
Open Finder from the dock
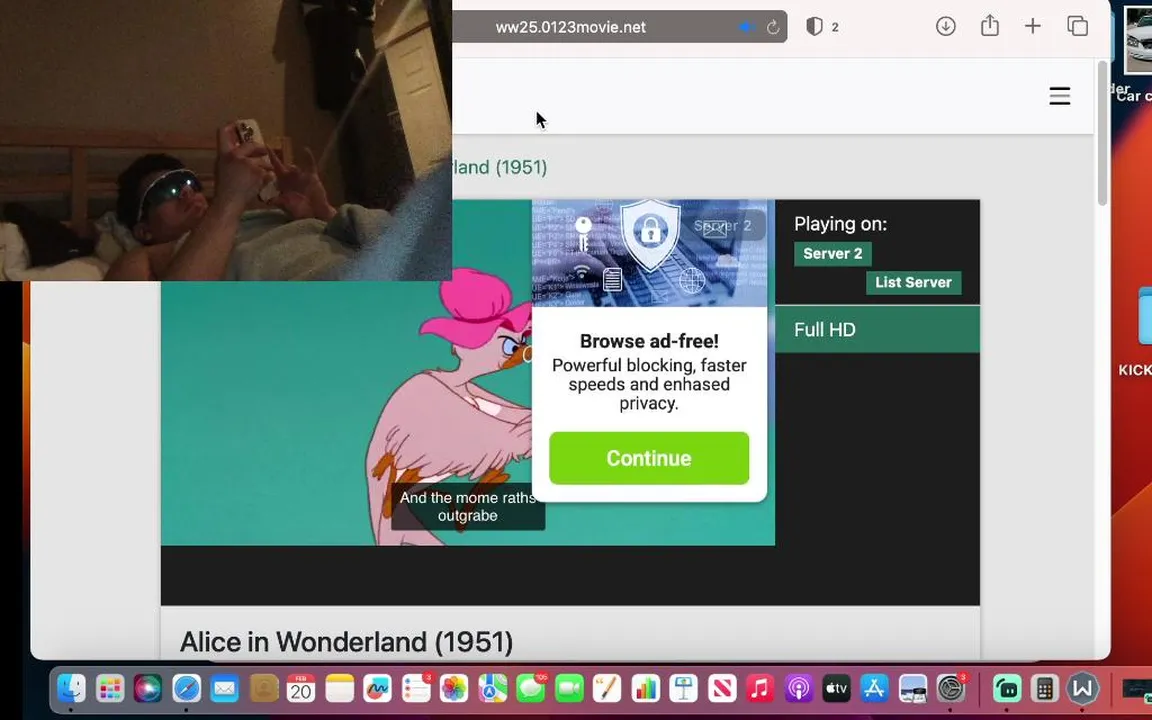pyautogui.click(x=71, y=689)
